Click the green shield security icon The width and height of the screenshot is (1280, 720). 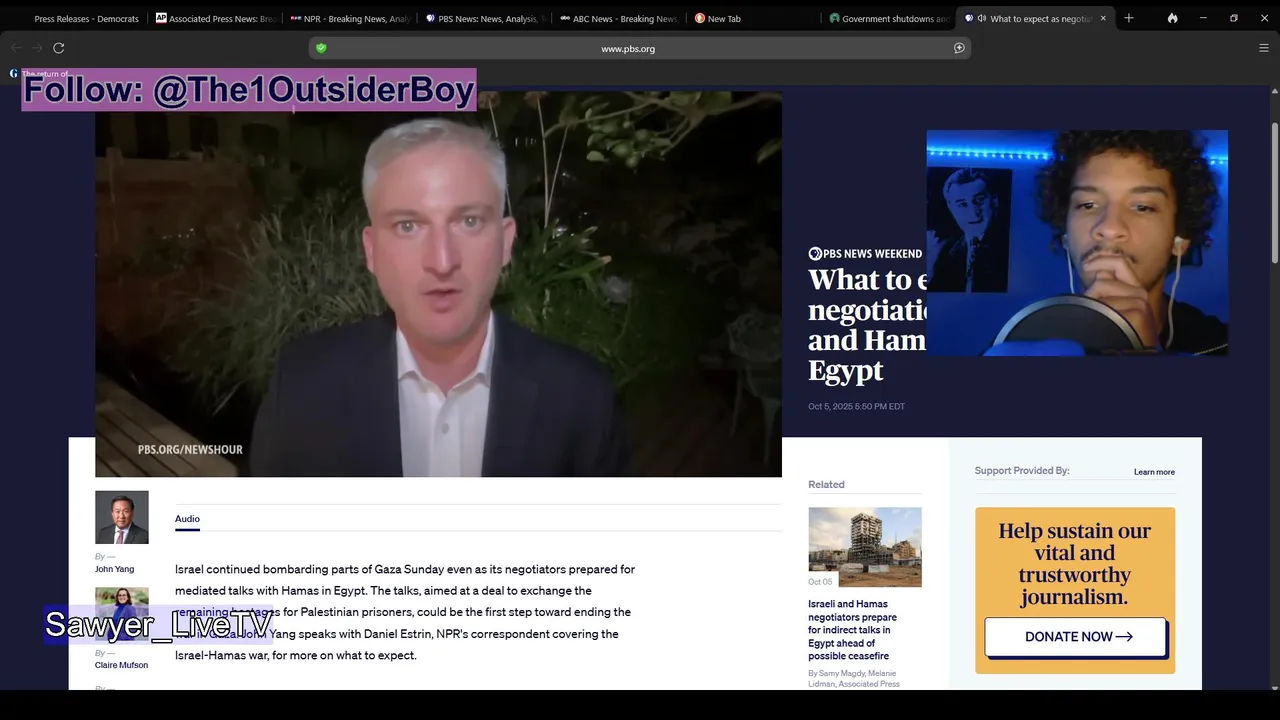pyautogui.click(x=321, y=48)
